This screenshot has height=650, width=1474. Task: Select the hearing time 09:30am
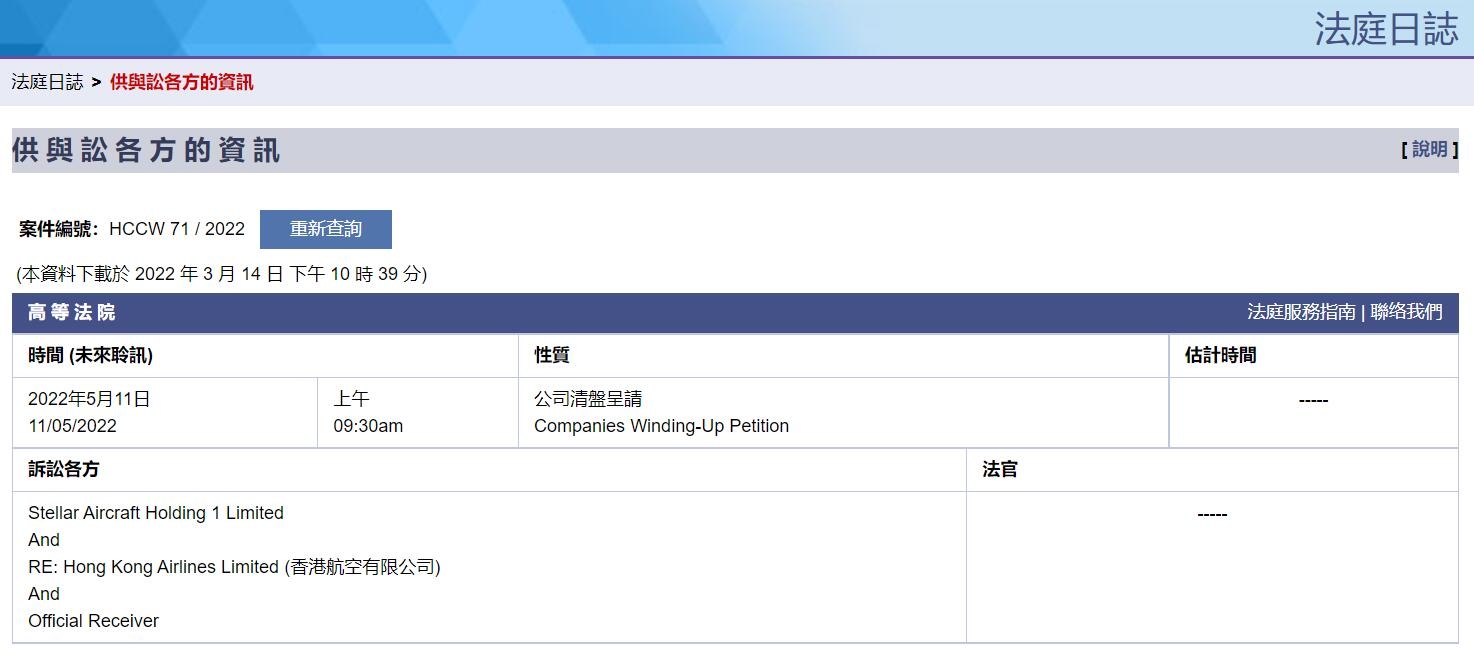click(x=368, y=426)
